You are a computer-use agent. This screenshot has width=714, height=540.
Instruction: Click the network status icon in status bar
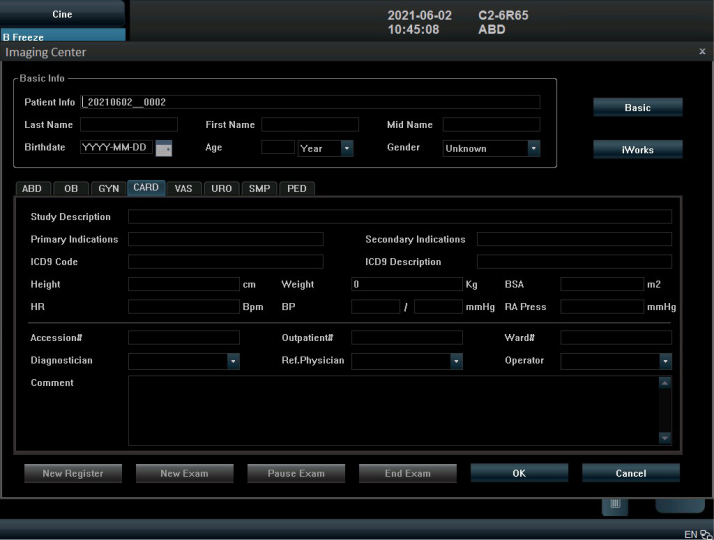(705, 534)
